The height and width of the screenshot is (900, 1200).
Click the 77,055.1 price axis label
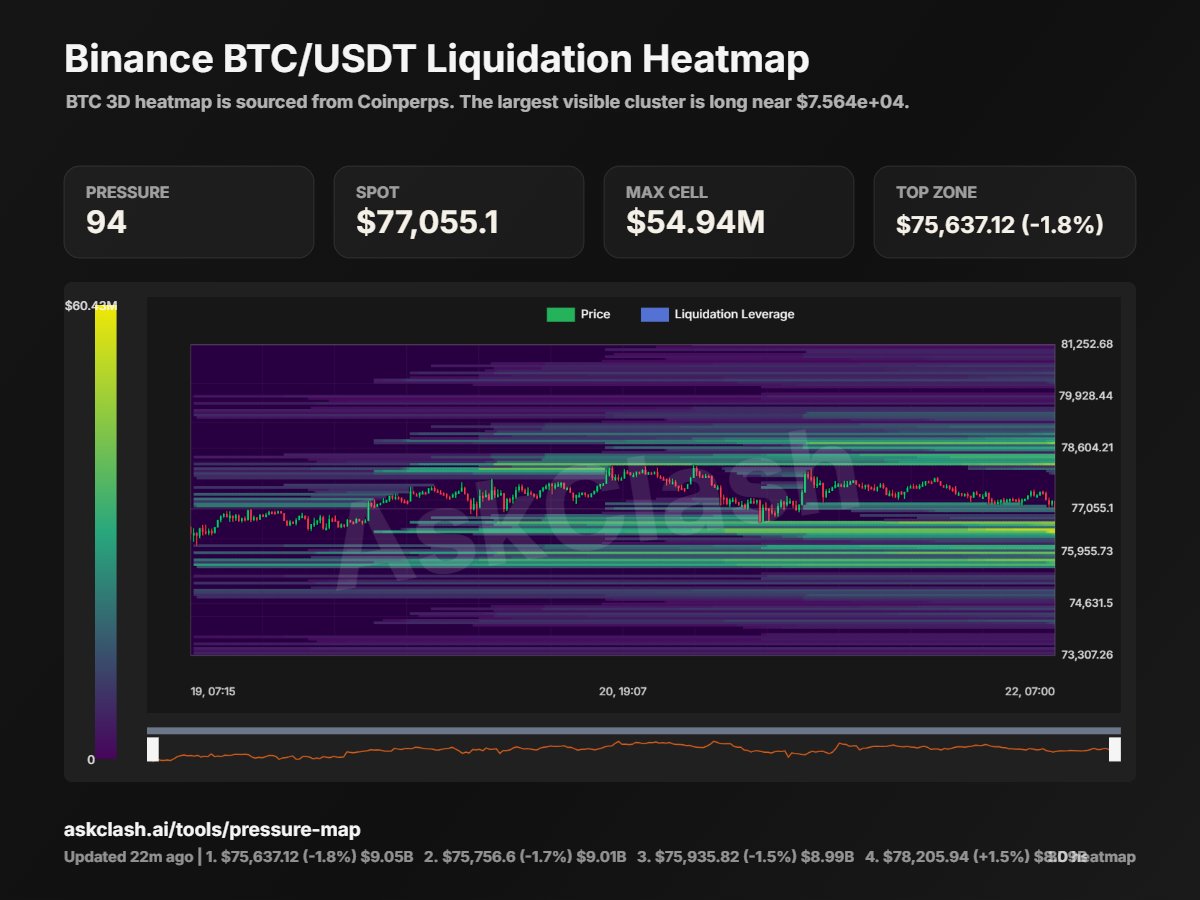point(1092,508)
